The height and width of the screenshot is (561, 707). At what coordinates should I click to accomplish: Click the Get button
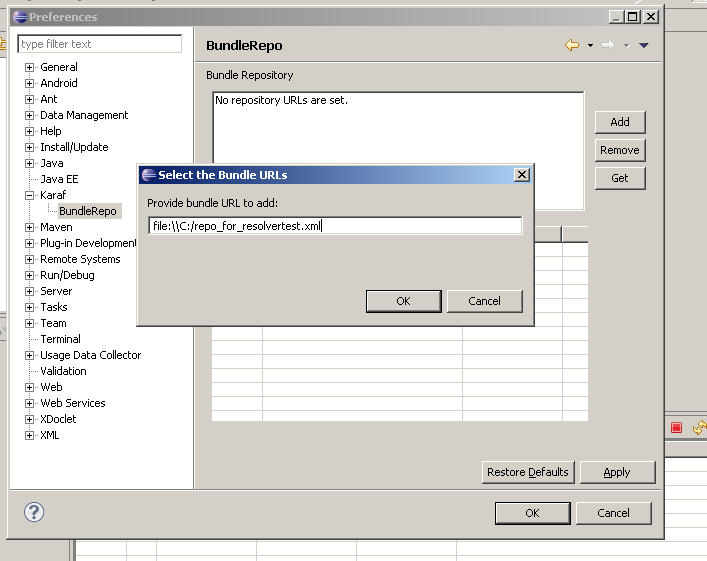620,178
